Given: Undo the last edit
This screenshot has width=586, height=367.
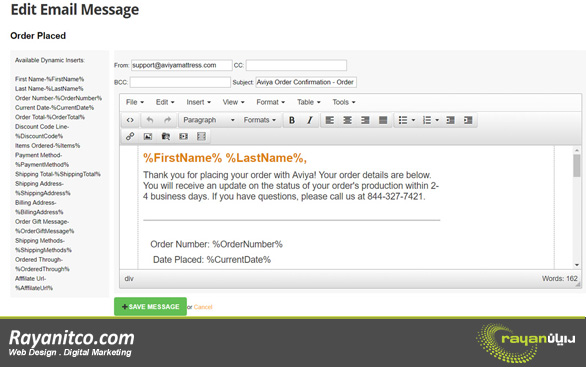Looking at the screenshot, I should (150, 120).
